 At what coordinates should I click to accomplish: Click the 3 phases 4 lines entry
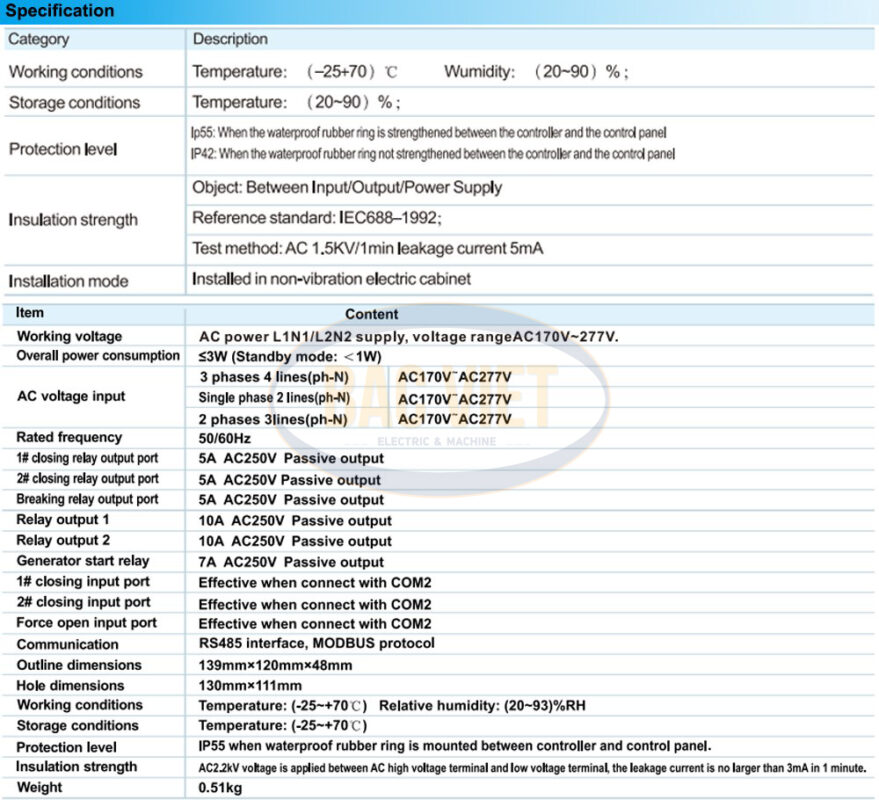click(x=273, y=377)
